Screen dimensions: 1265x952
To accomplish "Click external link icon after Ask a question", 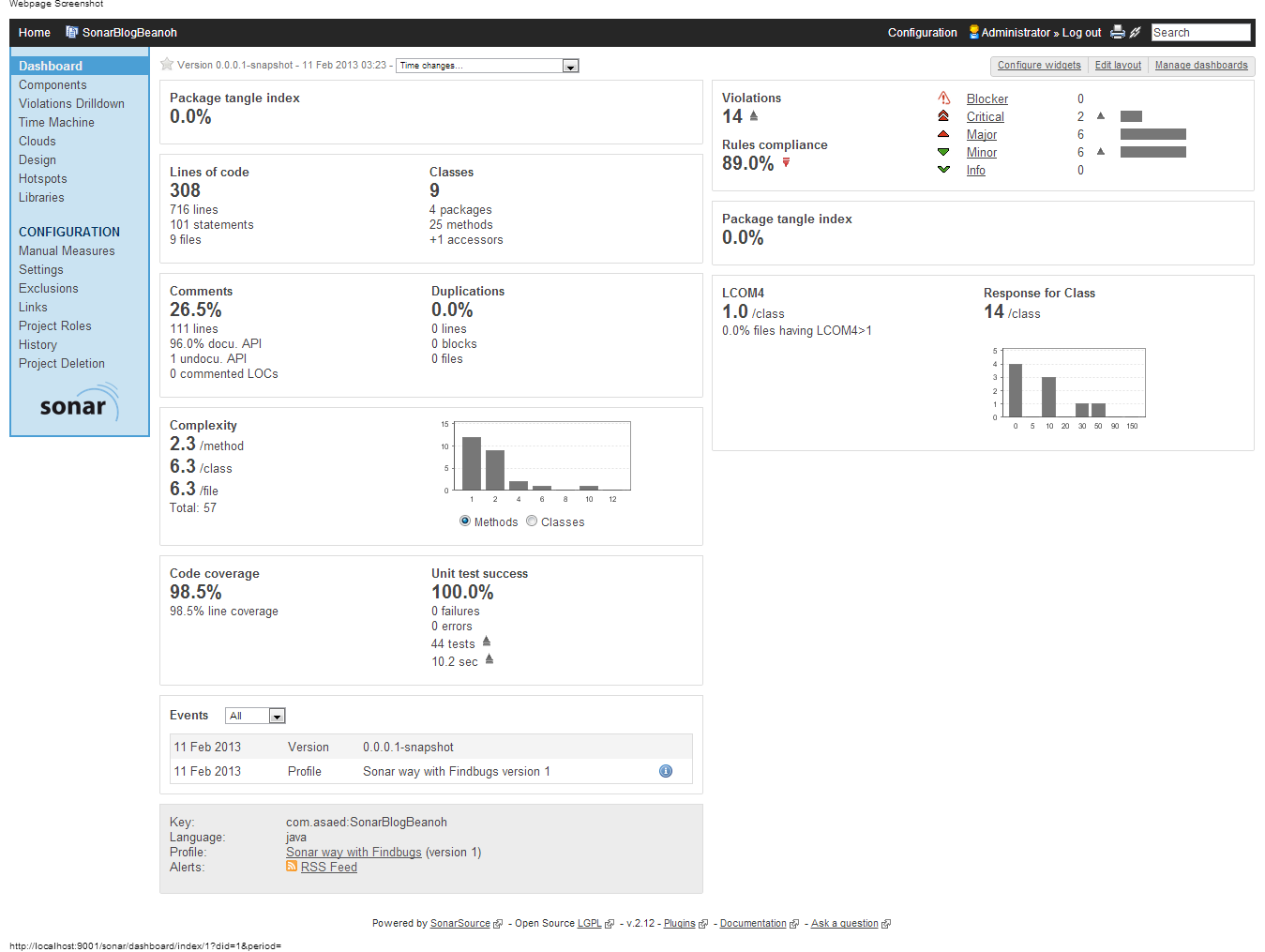I will click(886, 924).
